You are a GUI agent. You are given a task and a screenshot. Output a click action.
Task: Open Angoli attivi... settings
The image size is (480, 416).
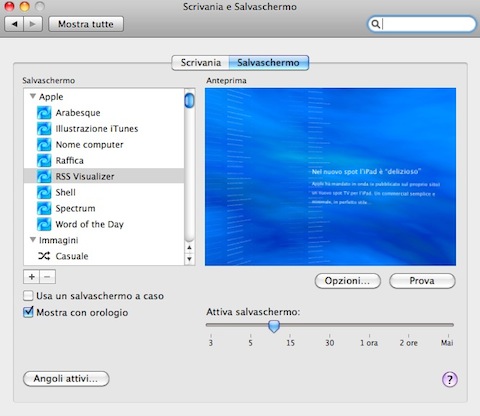[x=66, y=379]
